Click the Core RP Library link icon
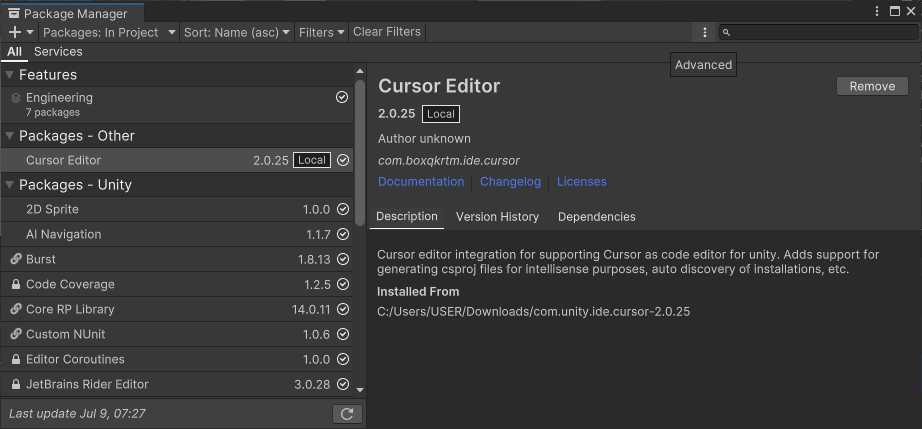 coord(16,309)
